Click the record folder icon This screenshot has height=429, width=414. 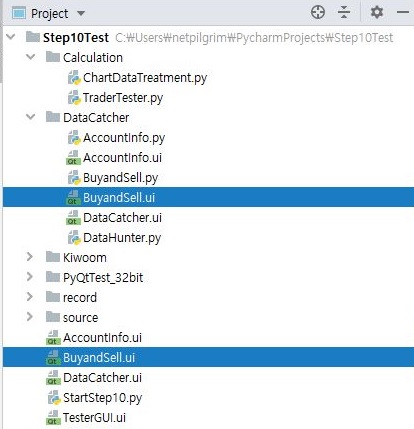(53, 297)
